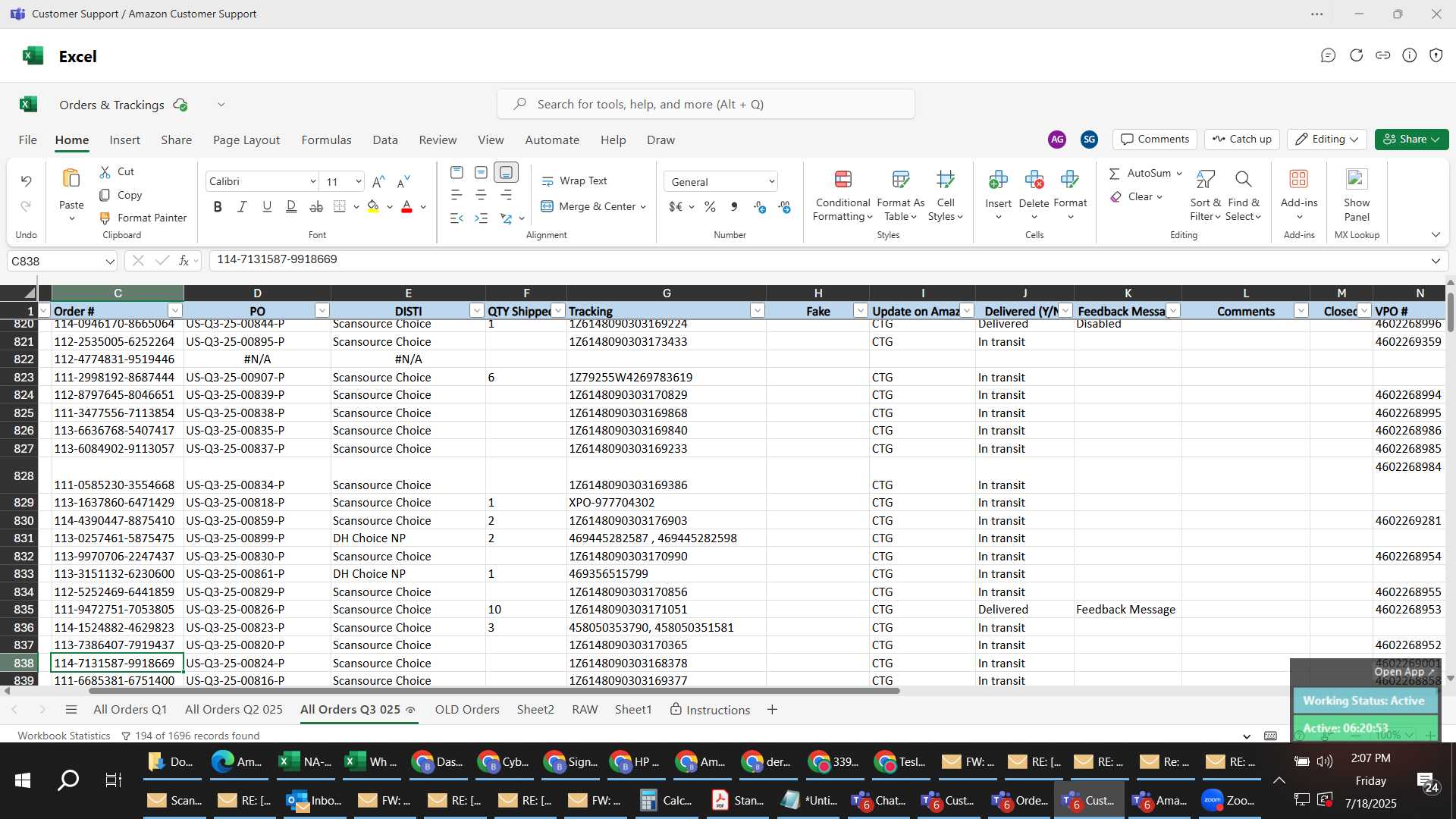
Task: Open the Editing mode button
Action: click(1326, 139)
